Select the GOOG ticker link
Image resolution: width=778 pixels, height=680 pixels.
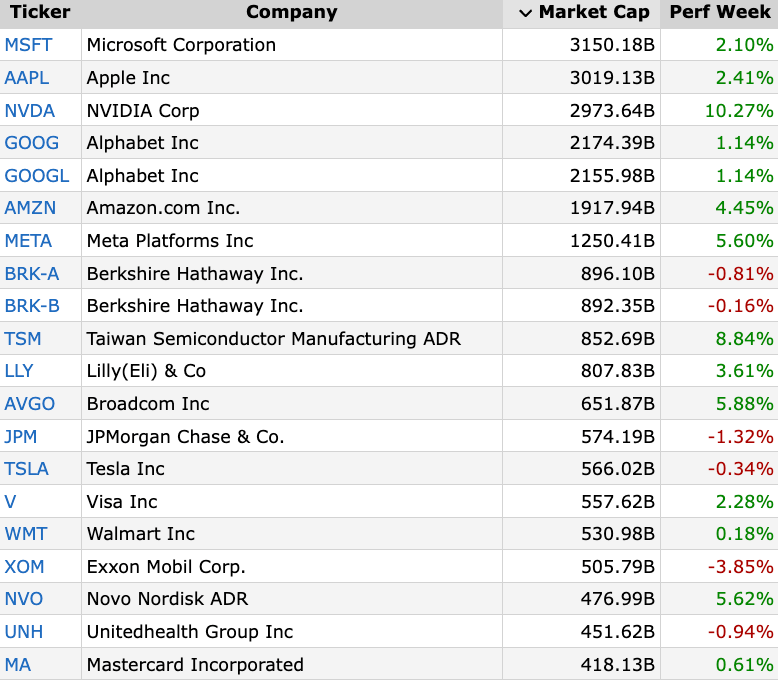[32, 143]
